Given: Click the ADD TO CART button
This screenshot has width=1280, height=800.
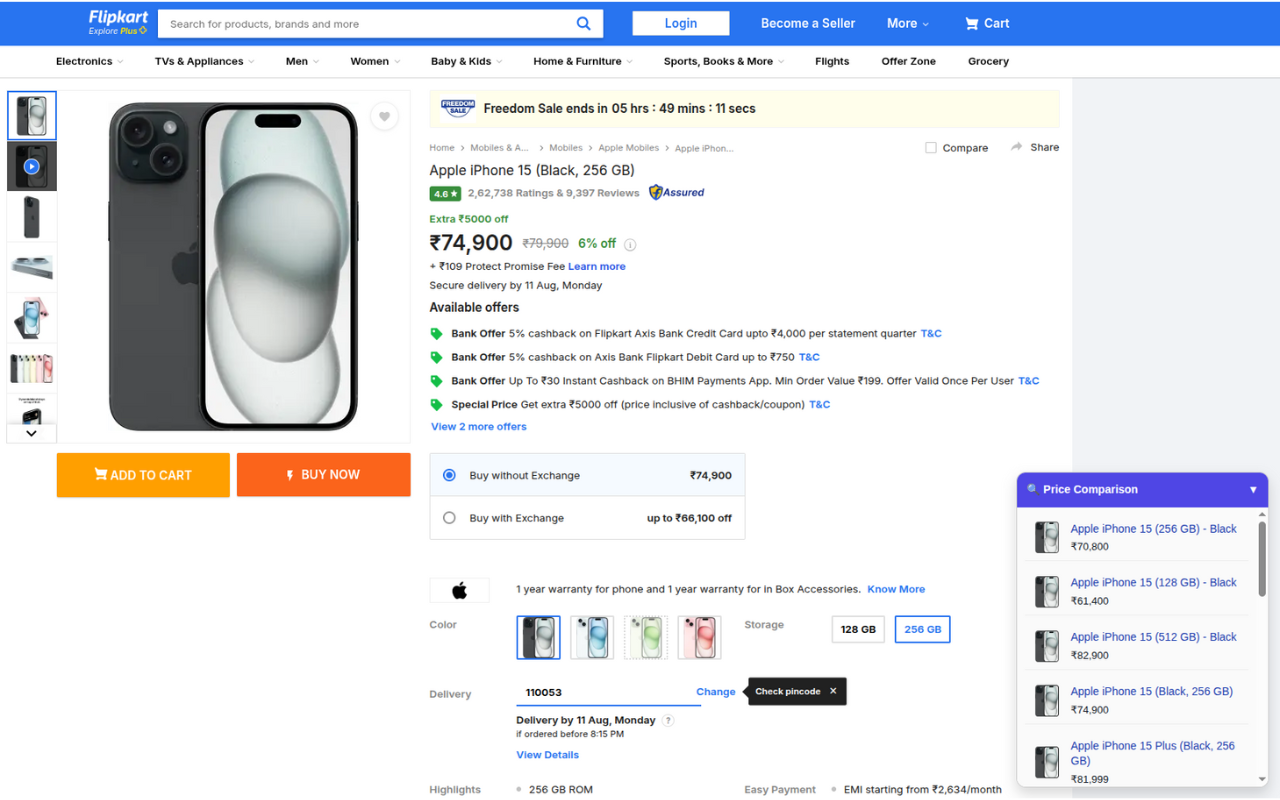Looking at the screenshot, I should pyautogui.click(x=142, y=475).
